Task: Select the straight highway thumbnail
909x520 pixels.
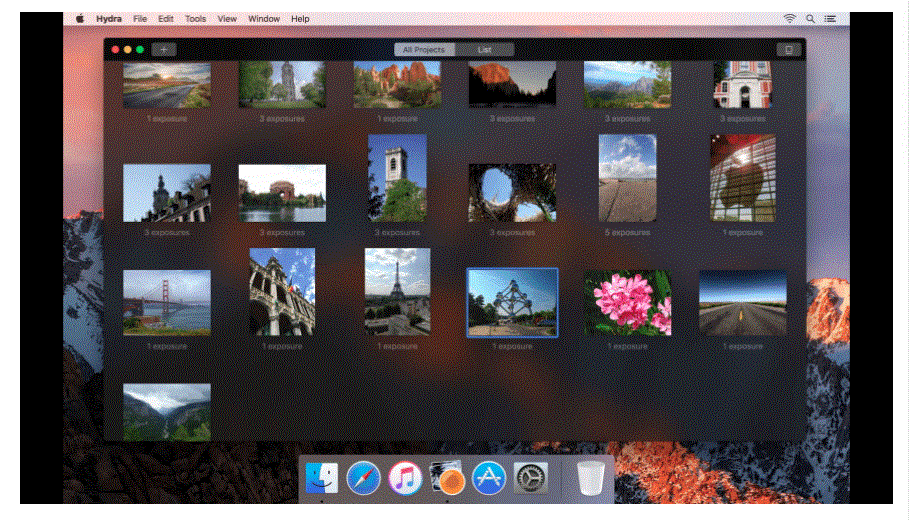Action: tap(743, 303)
